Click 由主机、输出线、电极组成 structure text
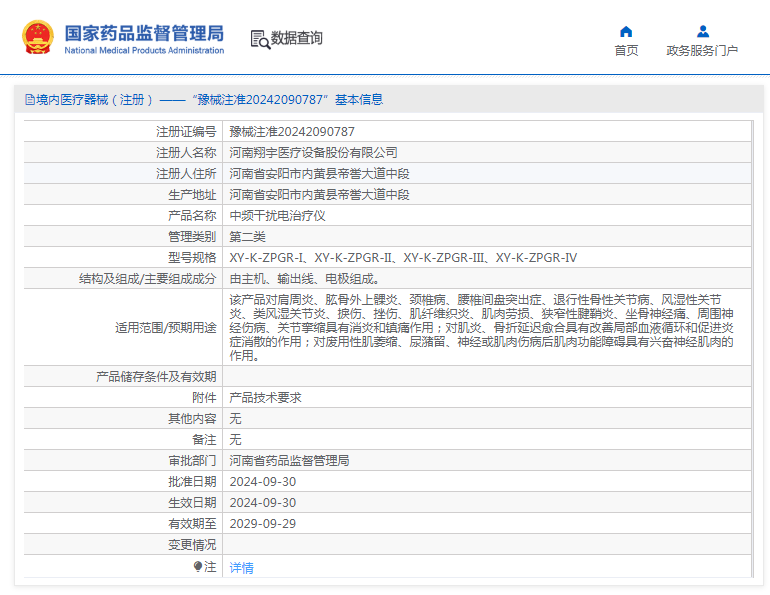This screenshot has height=595, width=770. (x=304, y=279)
